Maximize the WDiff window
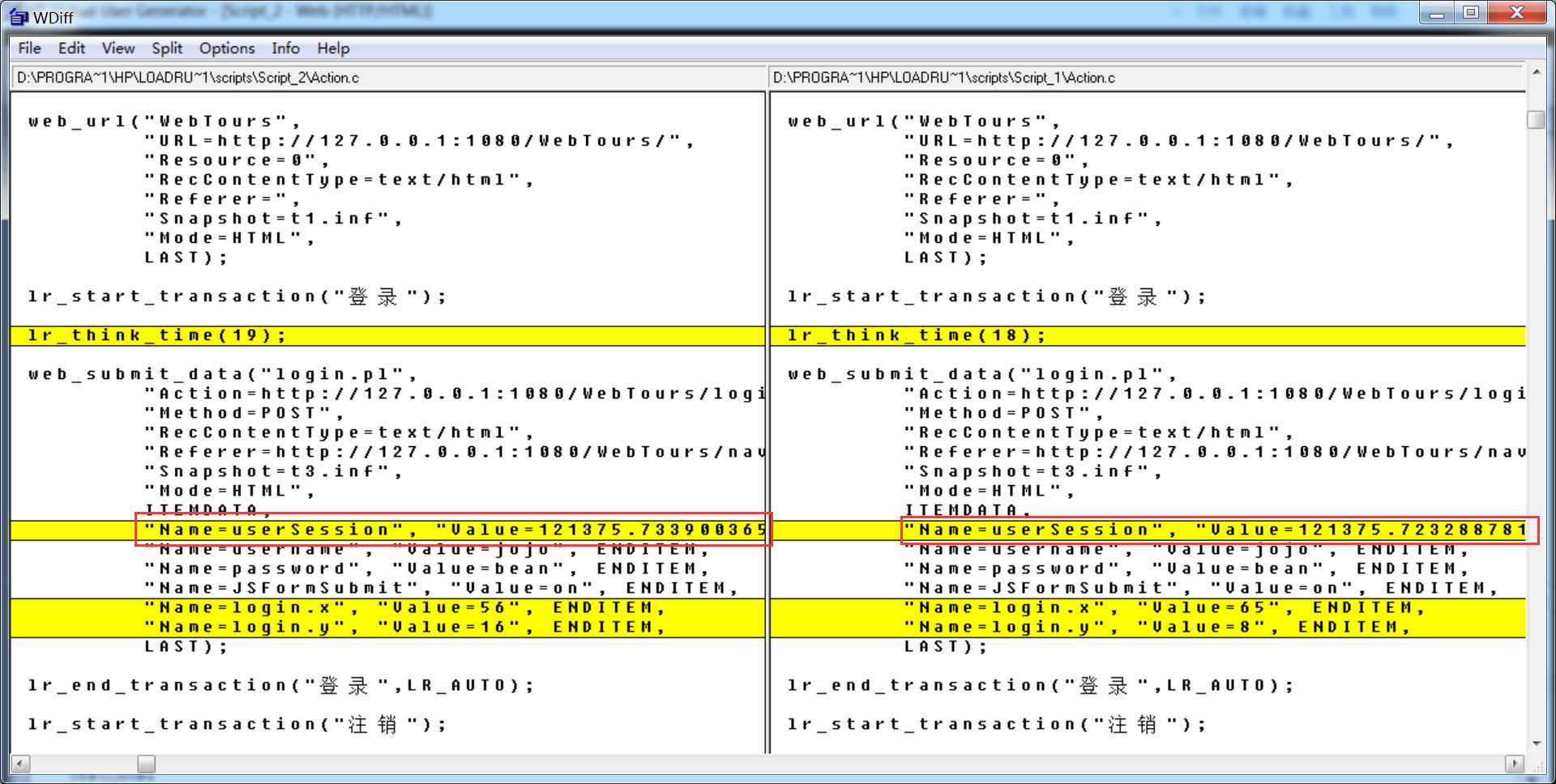Viewport: 1556px width, 784px height. pyautogui.click(x=1472, y=13)
